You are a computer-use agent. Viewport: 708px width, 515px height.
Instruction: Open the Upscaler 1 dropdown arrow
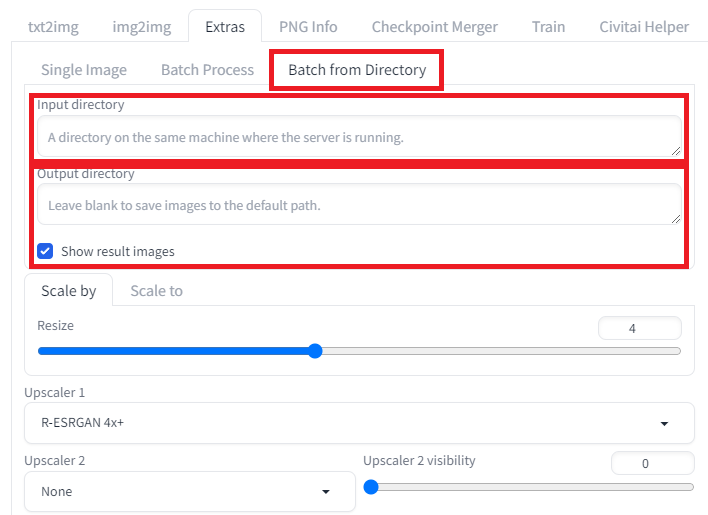tap(664, 423)
